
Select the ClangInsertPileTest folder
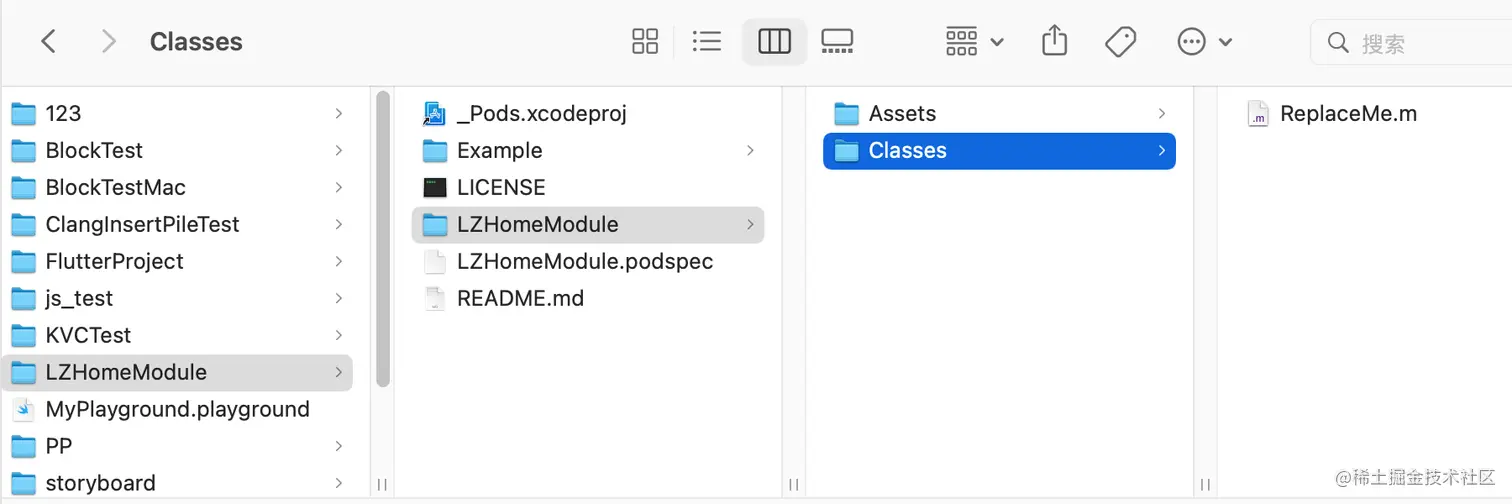[177, 224]
